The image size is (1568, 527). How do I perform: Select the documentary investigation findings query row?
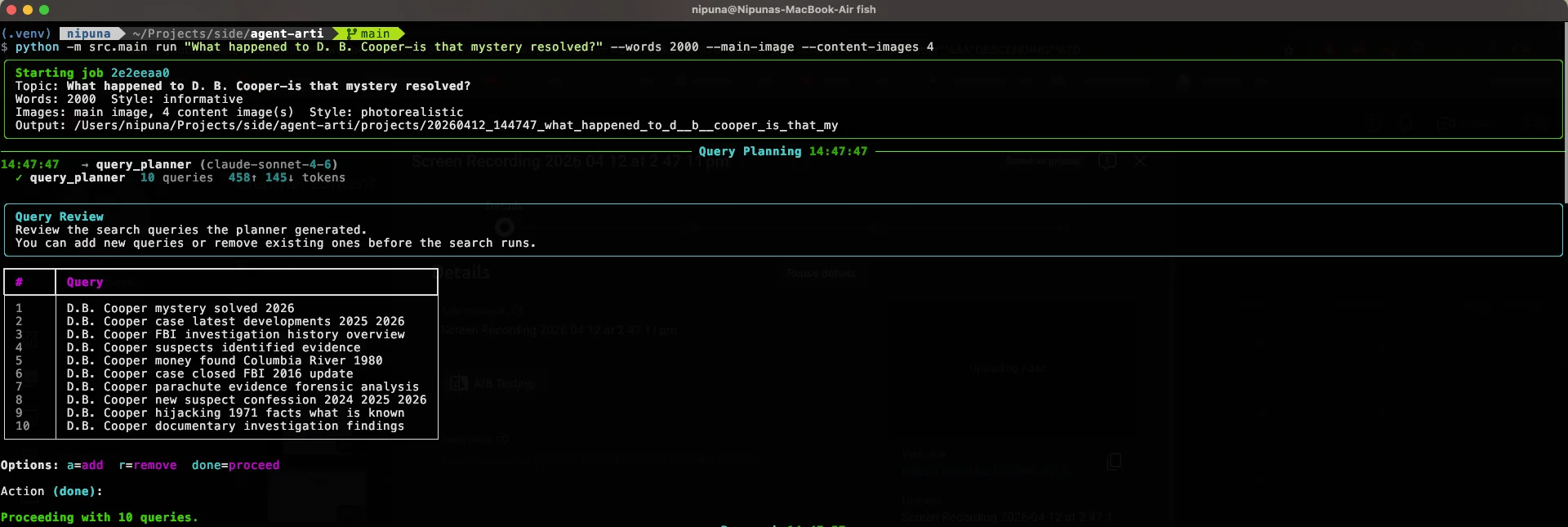pyautogui.click(x=235, y=426)
